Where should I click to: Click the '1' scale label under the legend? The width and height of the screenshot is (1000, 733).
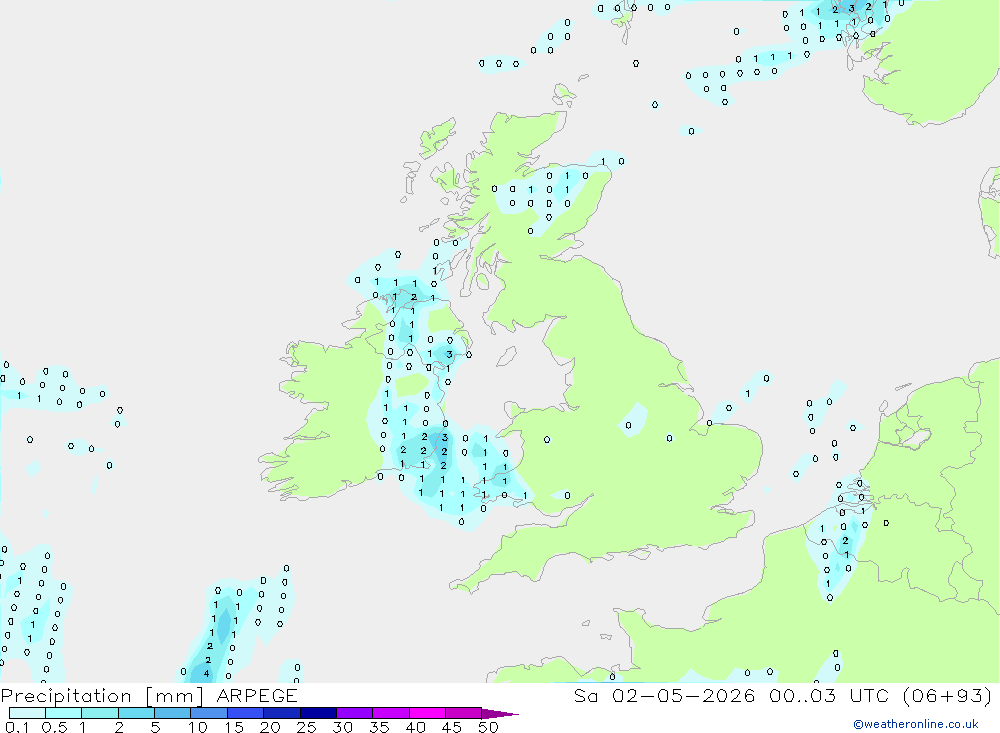pyautogui.click(x=82, y=727)
